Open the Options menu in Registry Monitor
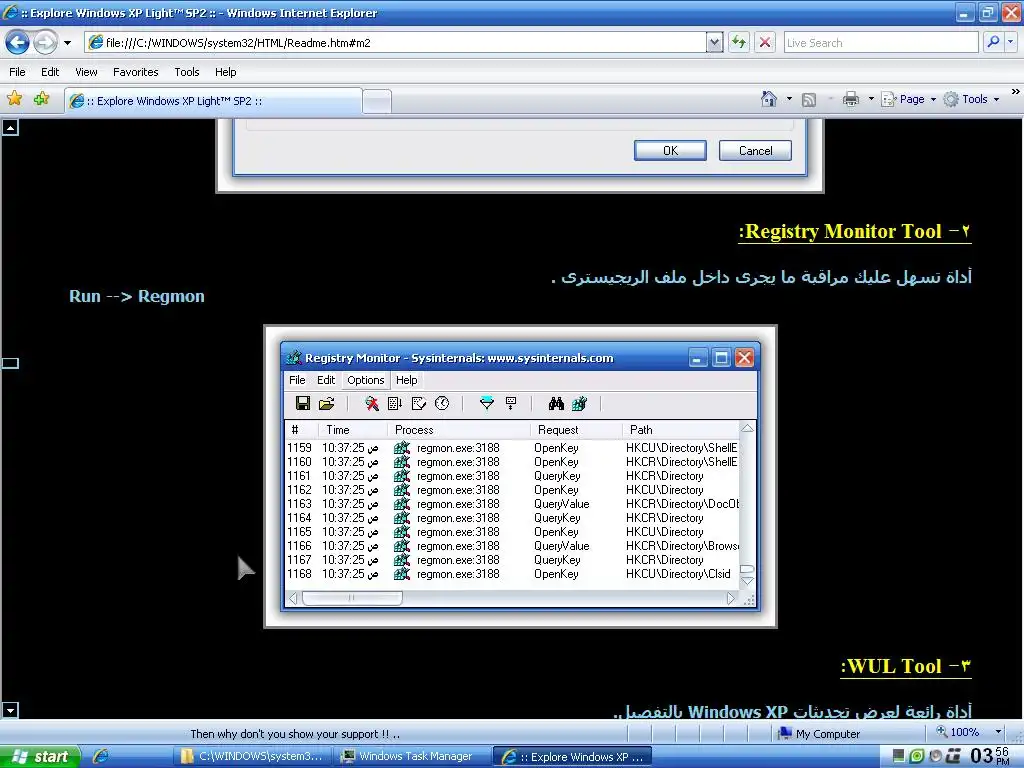 366,380
